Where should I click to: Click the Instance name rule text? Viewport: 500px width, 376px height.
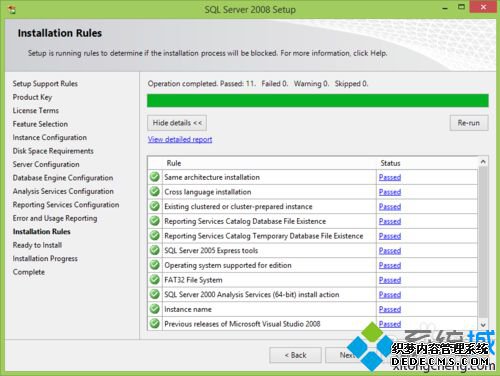click(x=188, y=309)
